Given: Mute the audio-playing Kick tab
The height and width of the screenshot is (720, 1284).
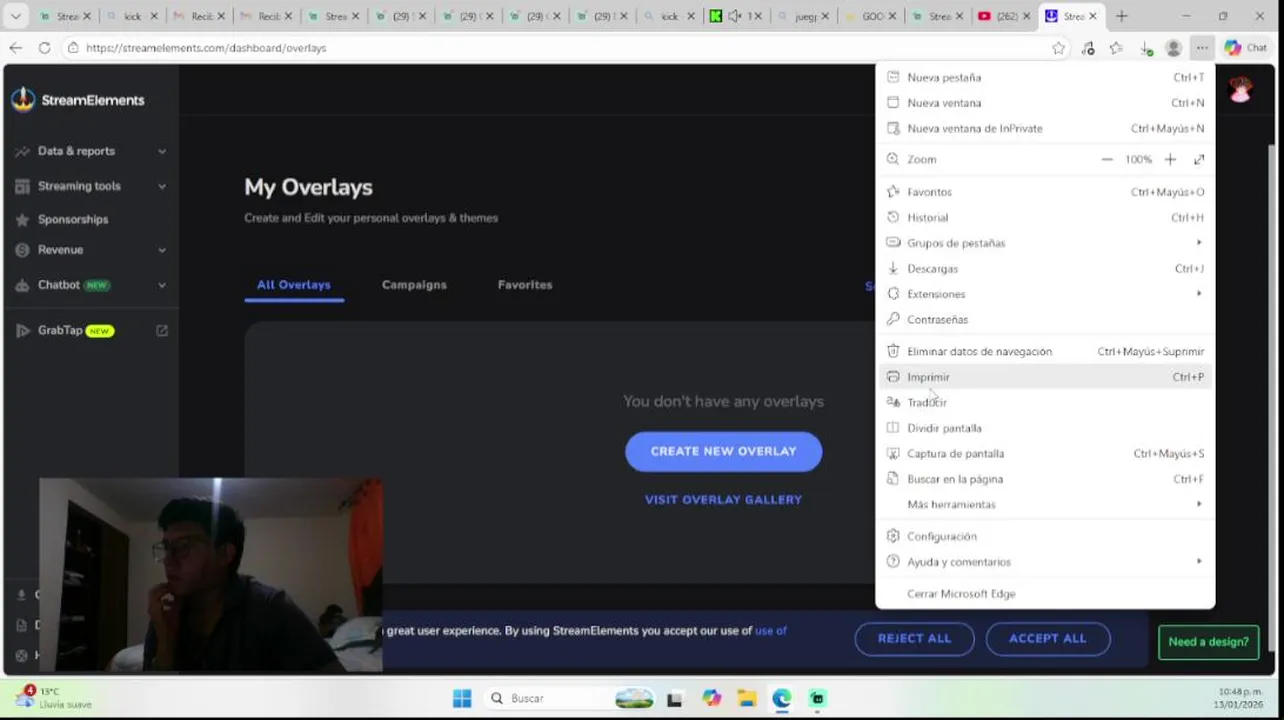Looking at the screenshot, I should coord(735,16).
